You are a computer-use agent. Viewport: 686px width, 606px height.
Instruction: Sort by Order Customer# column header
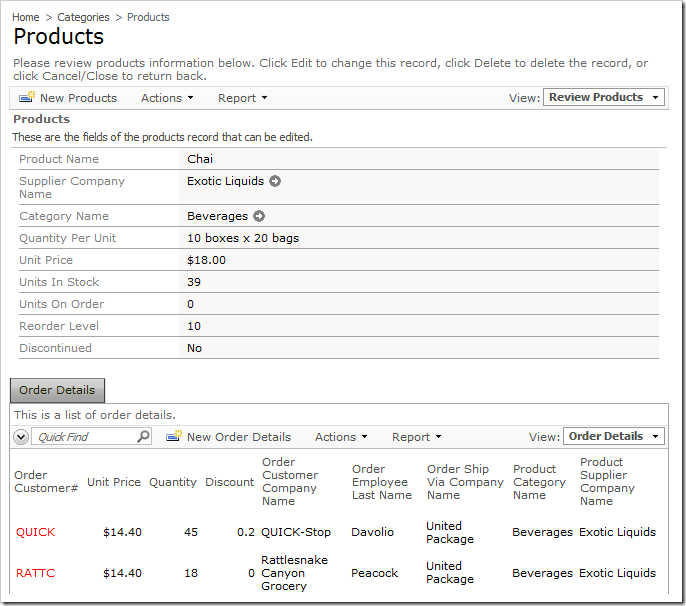[46, 482]
